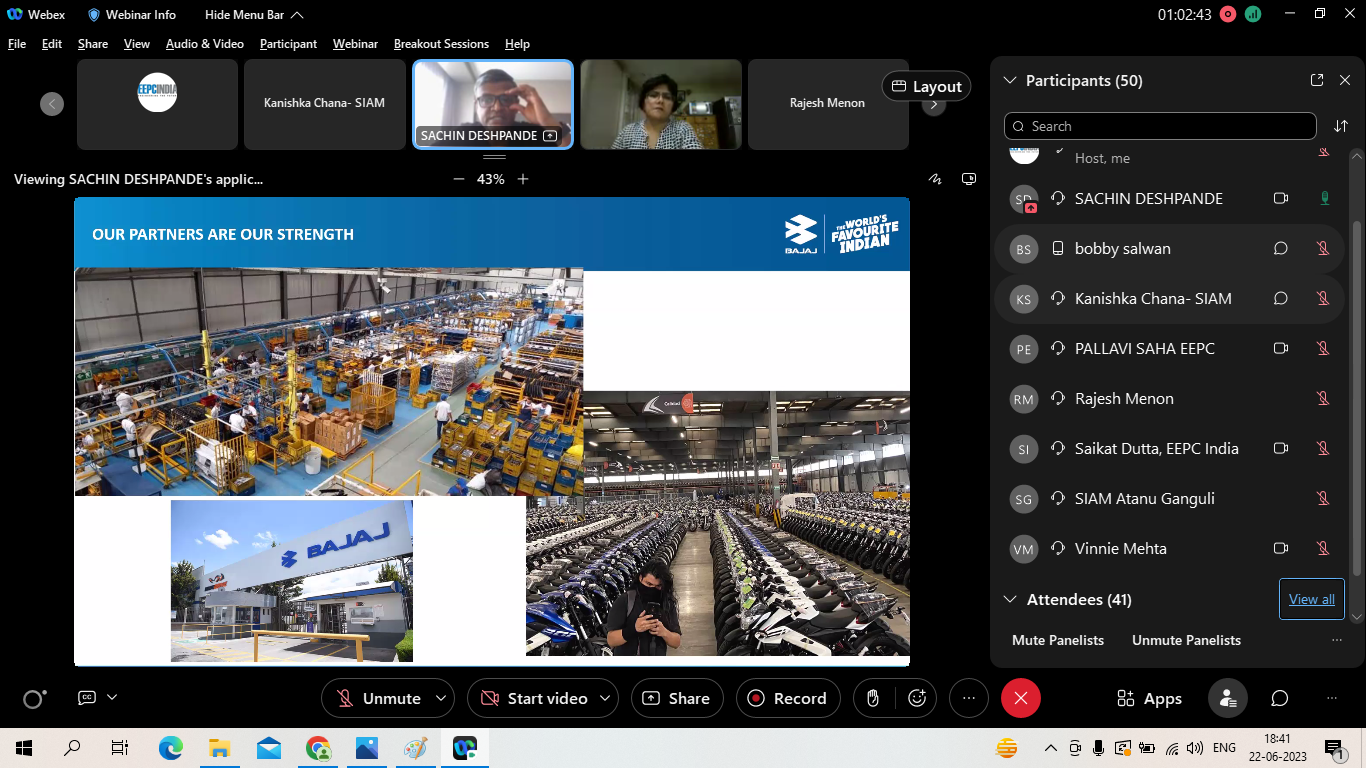Viewport: 1366px width, 768px height.
Task: Open the Apps button
Action: (1149, 698)
